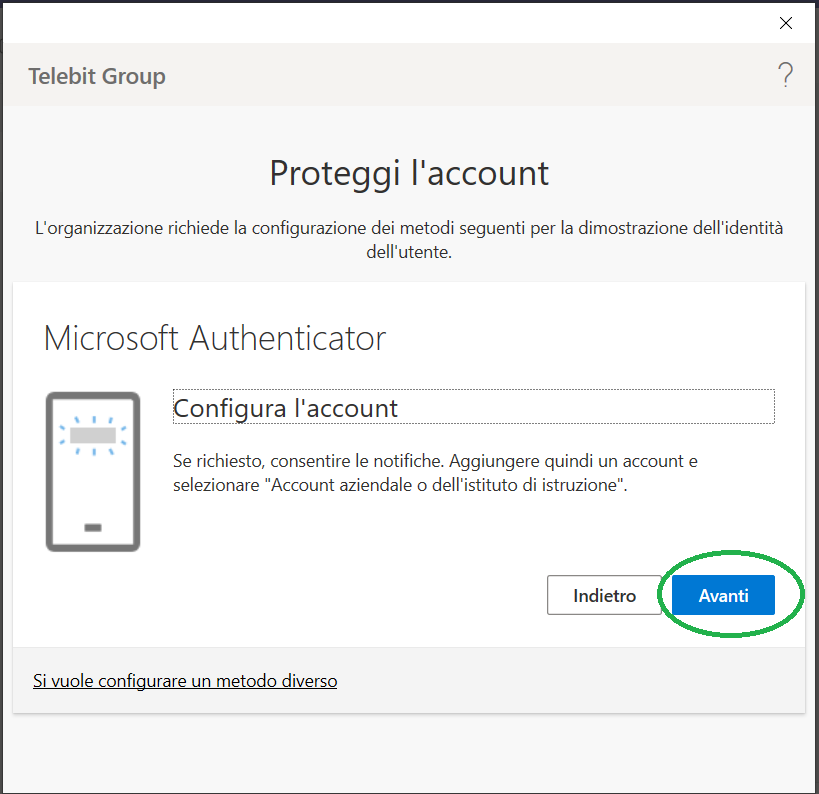
Task: Click the home button on the phone graphic
Action: [92, 527]
